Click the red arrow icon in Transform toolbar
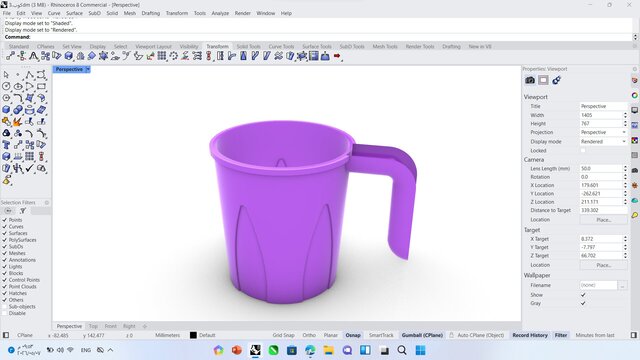The height and width of the screenshot is (360, 640). (337, 56)
